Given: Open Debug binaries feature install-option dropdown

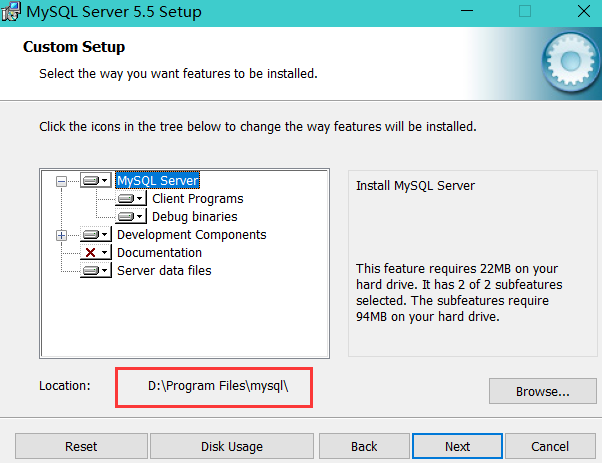Looking at the screenshot, I should [131, 217].
